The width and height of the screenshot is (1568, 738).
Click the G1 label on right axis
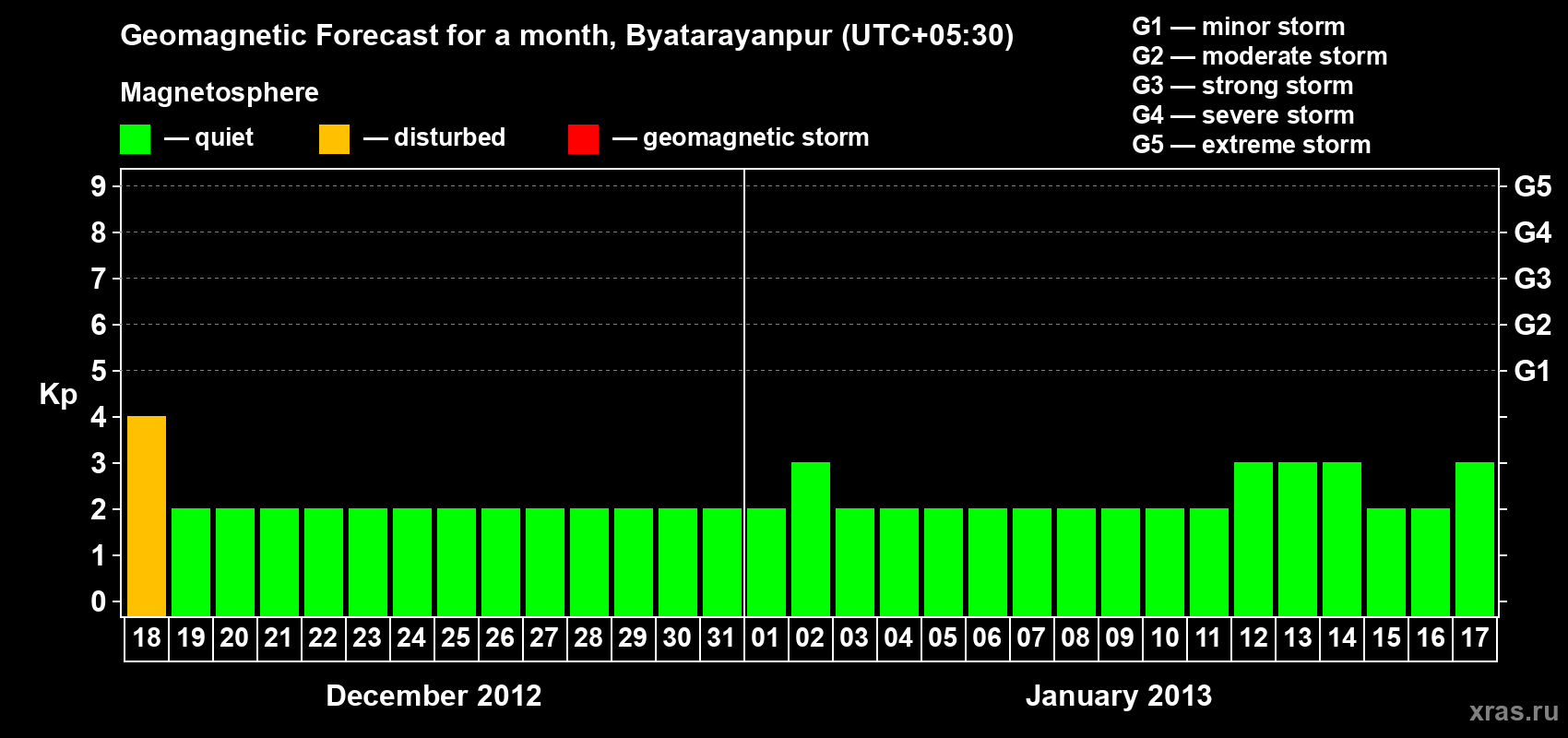click(1533, 371)
